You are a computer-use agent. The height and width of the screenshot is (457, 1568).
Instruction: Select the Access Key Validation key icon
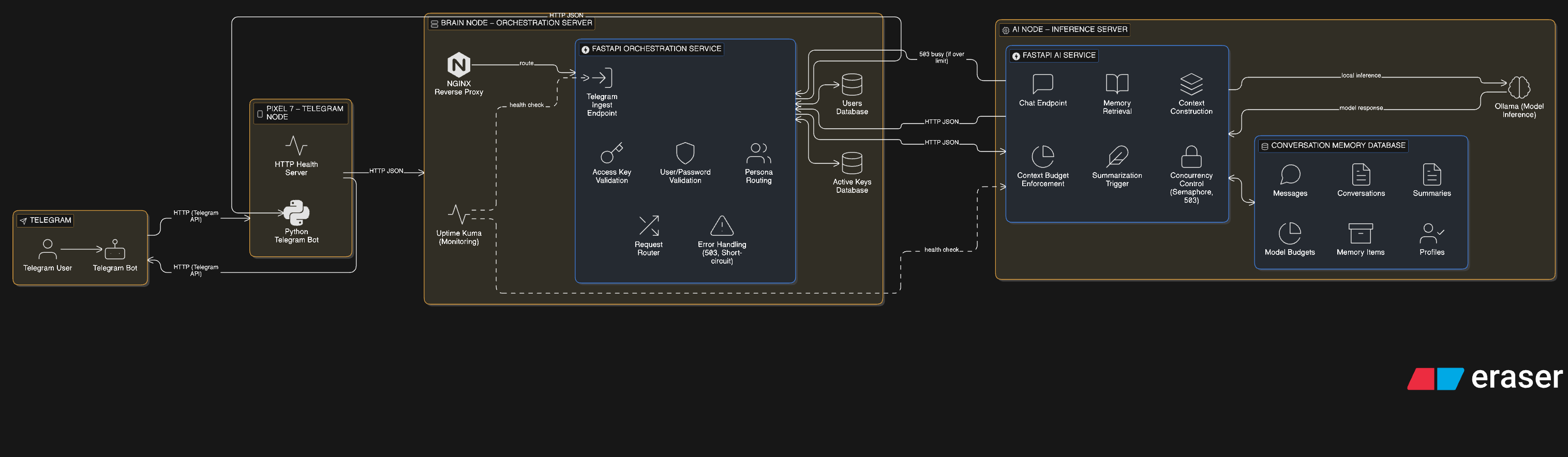(x=612, y=154)
